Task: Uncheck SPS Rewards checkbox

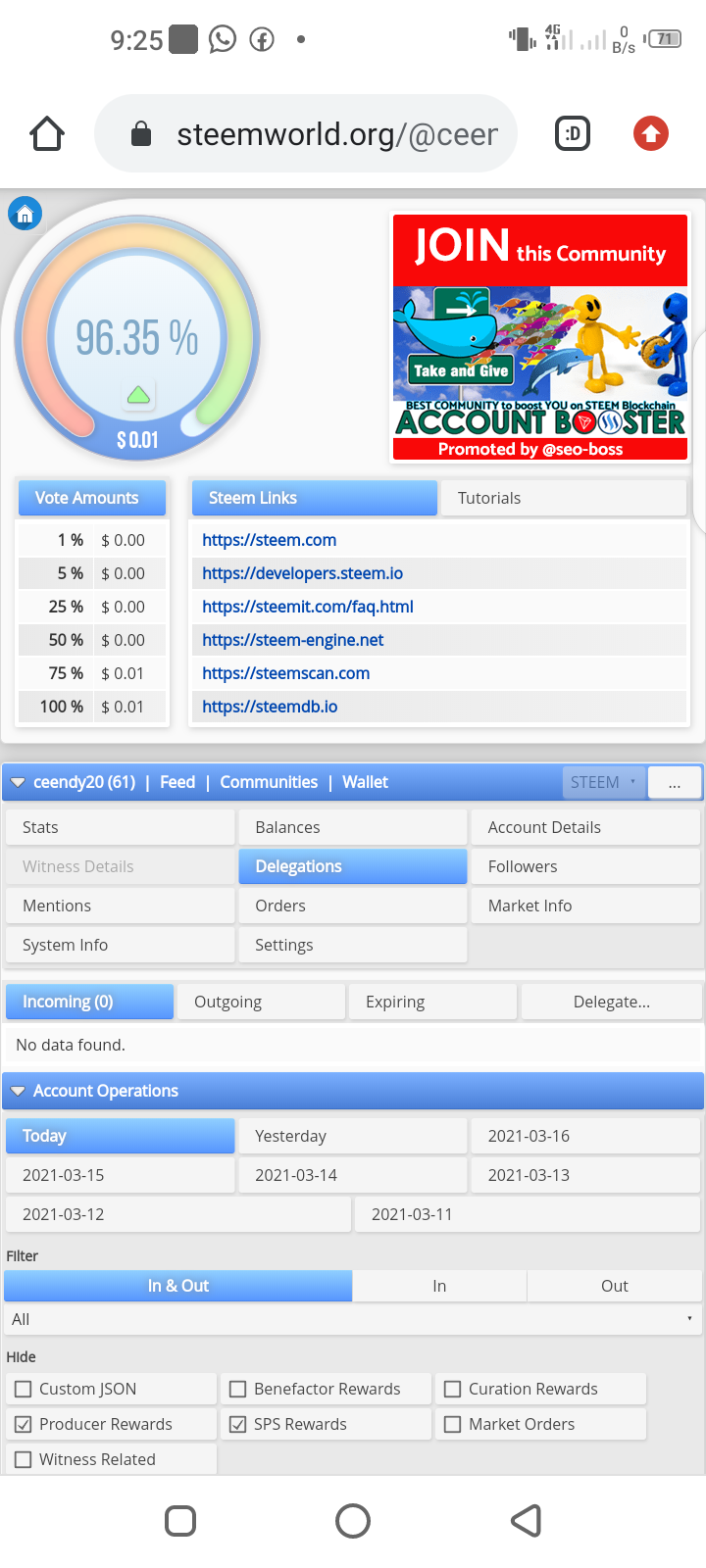Action: (x=237, y=1424)
